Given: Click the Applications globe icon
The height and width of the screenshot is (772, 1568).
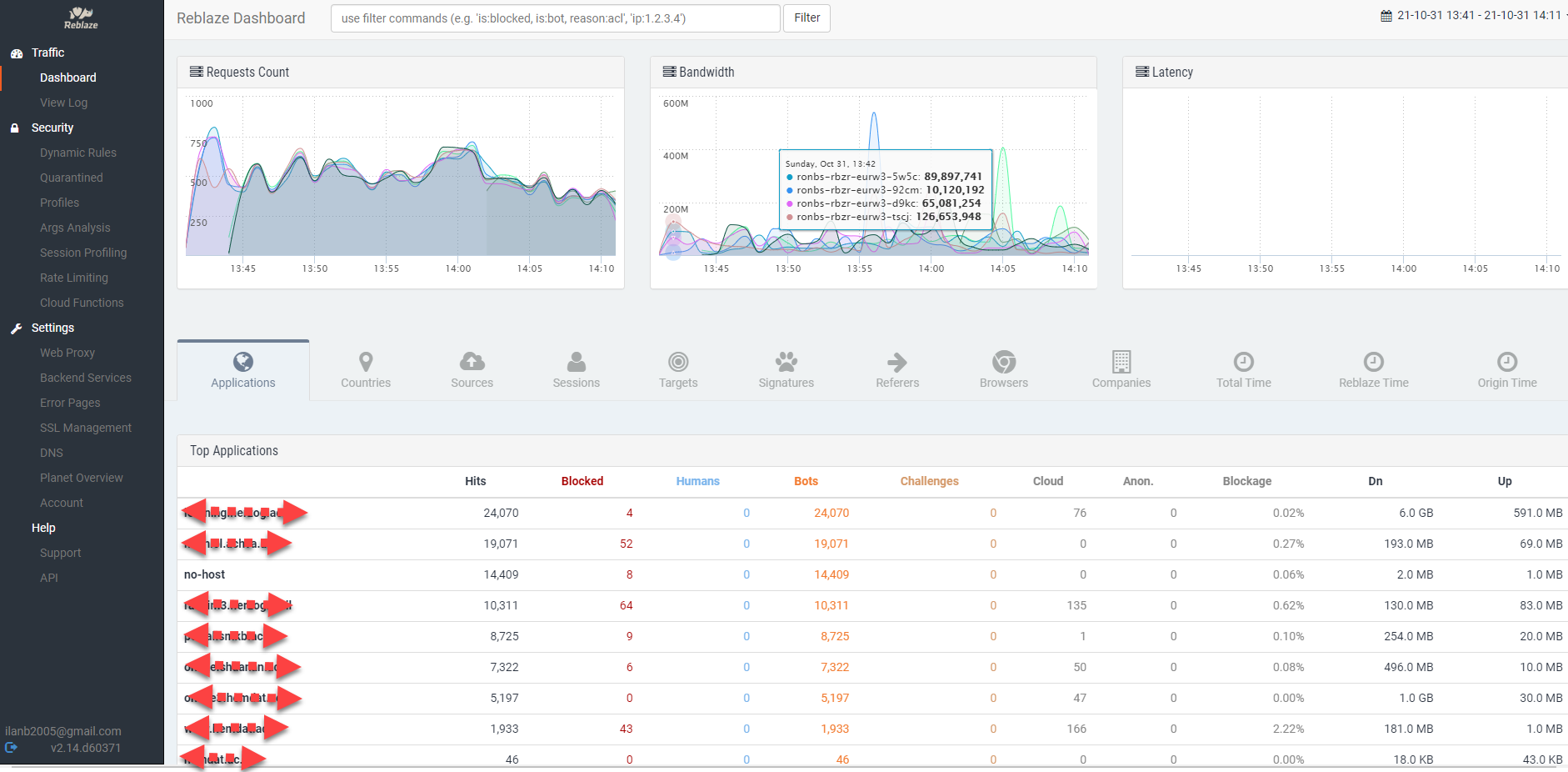Looking at the screenshot, I should 243,362.
